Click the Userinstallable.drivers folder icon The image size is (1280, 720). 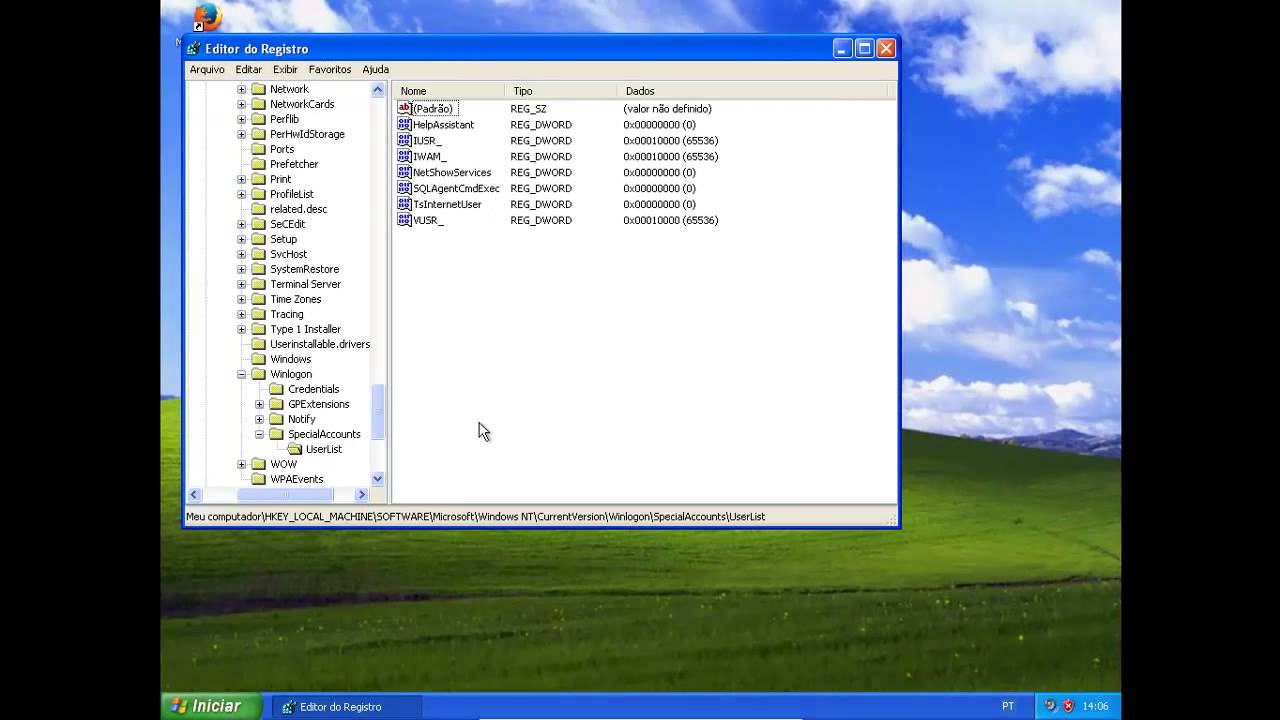click(258, 344)
